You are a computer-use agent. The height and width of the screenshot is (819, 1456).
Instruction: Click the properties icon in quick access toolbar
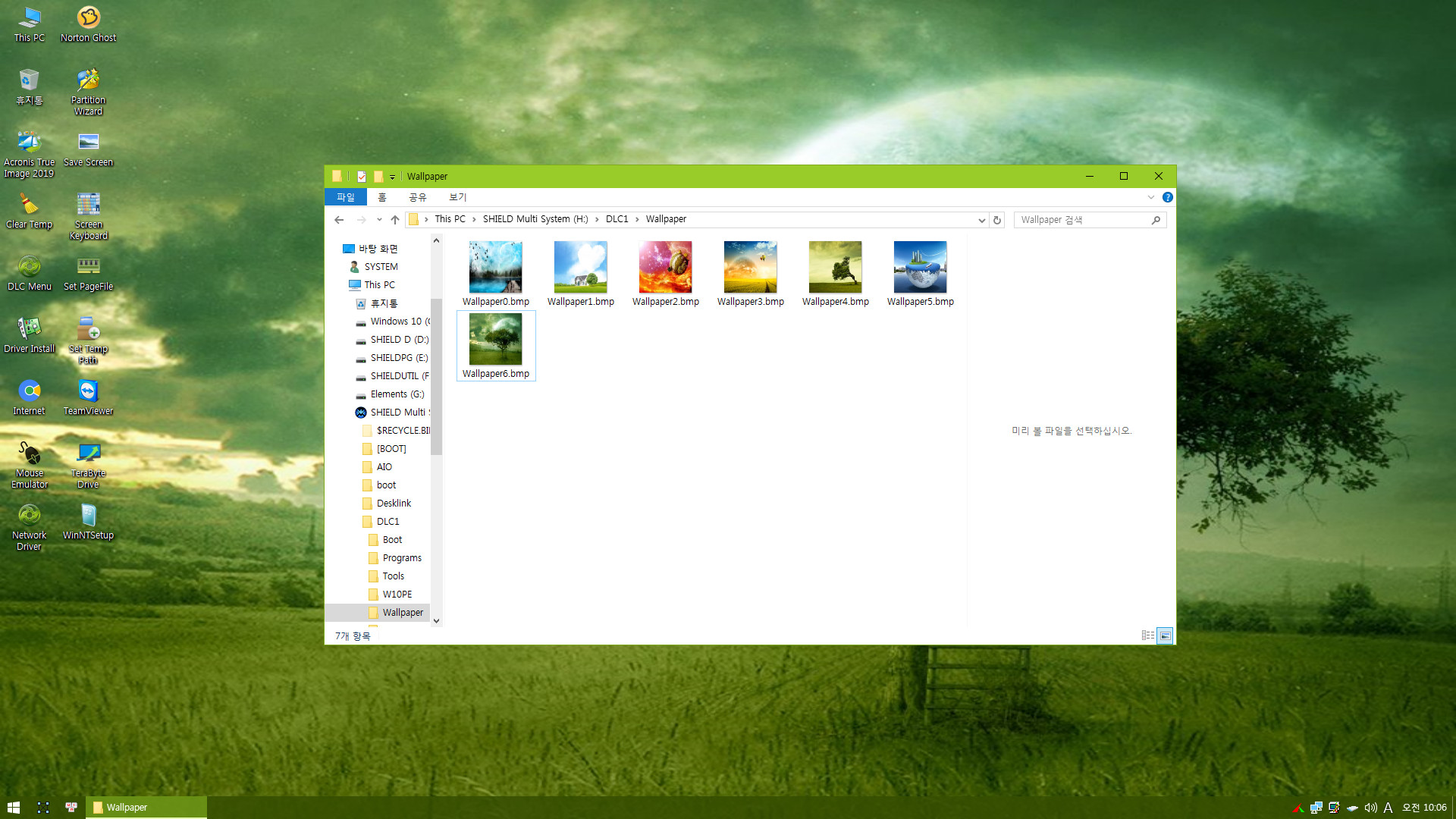tap(362, 176)
